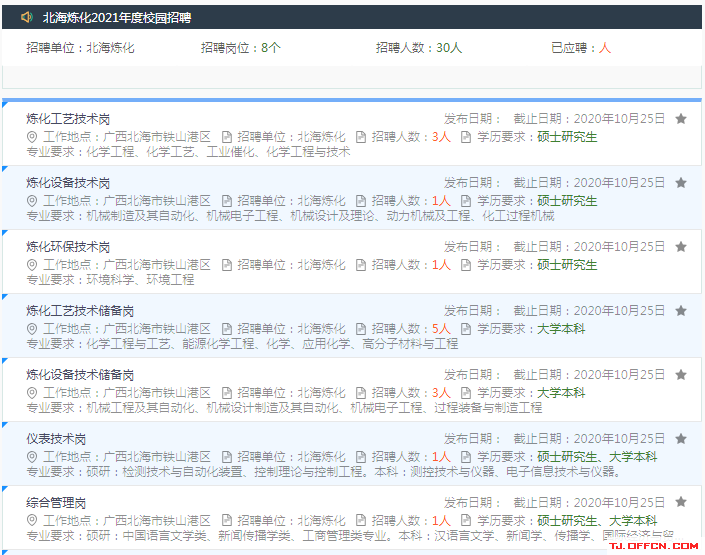This screenshot has height=555, width=705.
Task: Click 学历要求 document icon in 炼化环保技术岗 row
Action: coord(466,265)
